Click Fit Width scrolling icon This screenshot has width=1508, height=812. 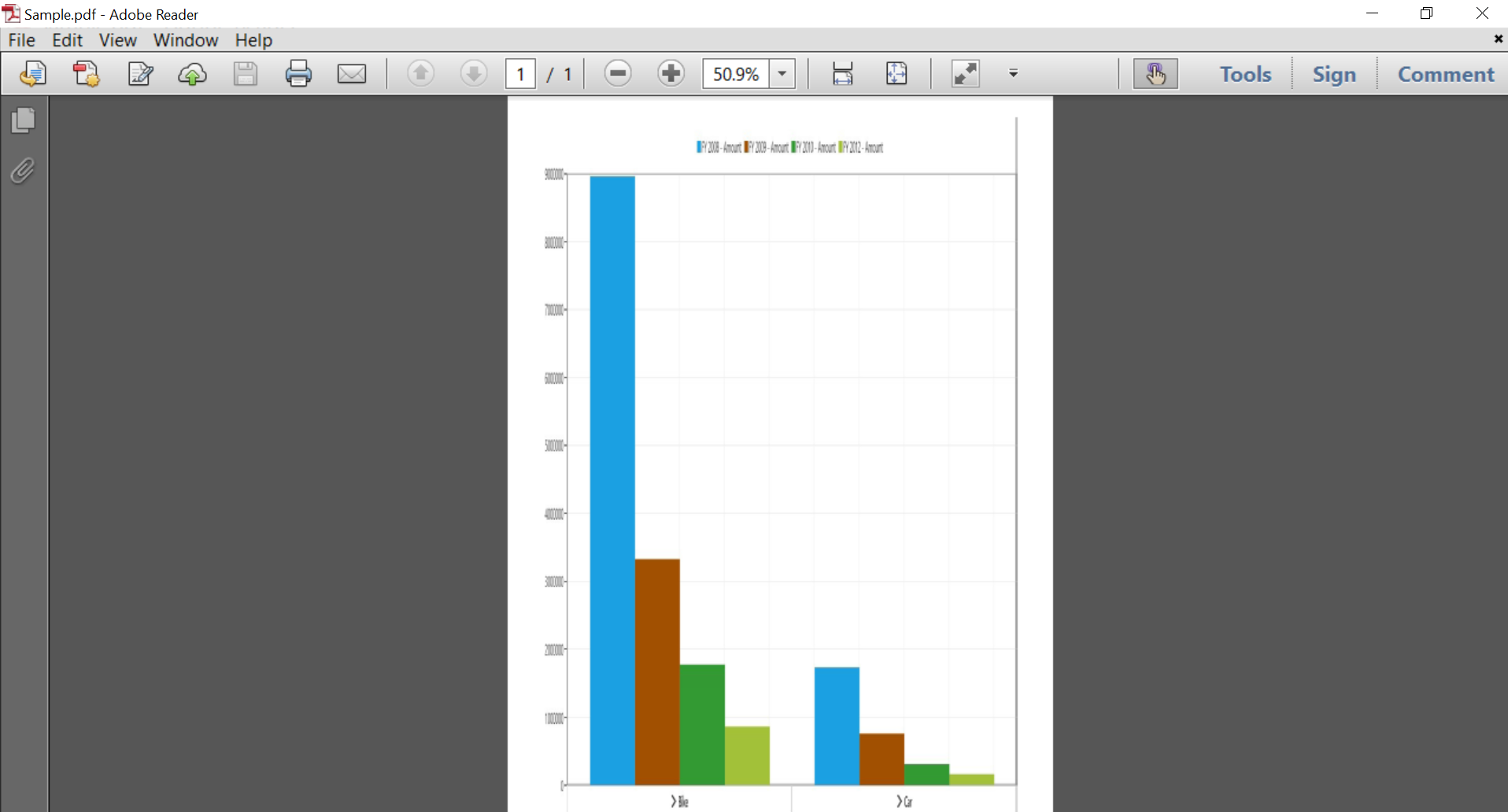(x=843, y=74)
